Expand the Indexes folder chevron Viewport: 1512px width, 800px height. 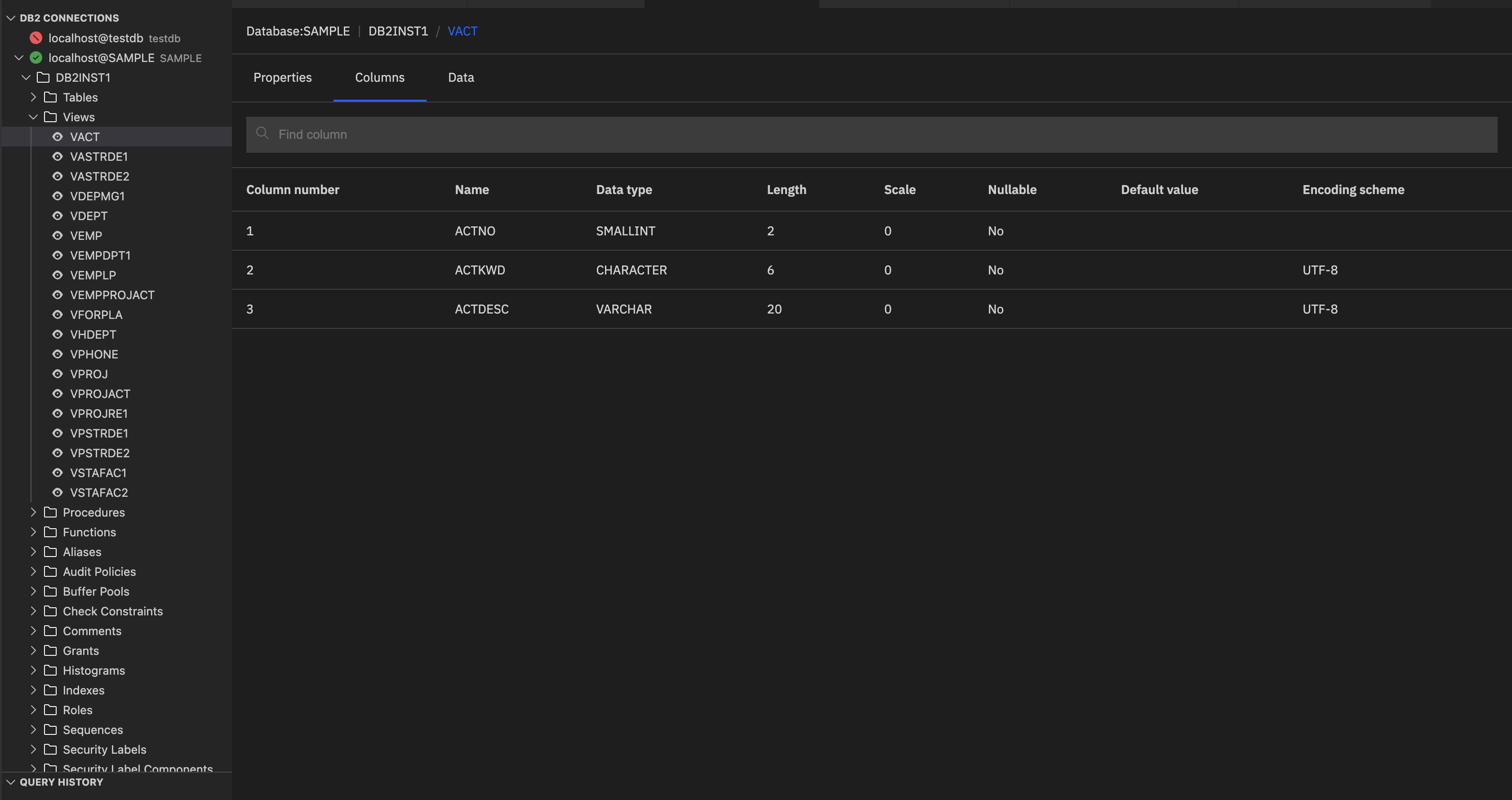point(33,690)
